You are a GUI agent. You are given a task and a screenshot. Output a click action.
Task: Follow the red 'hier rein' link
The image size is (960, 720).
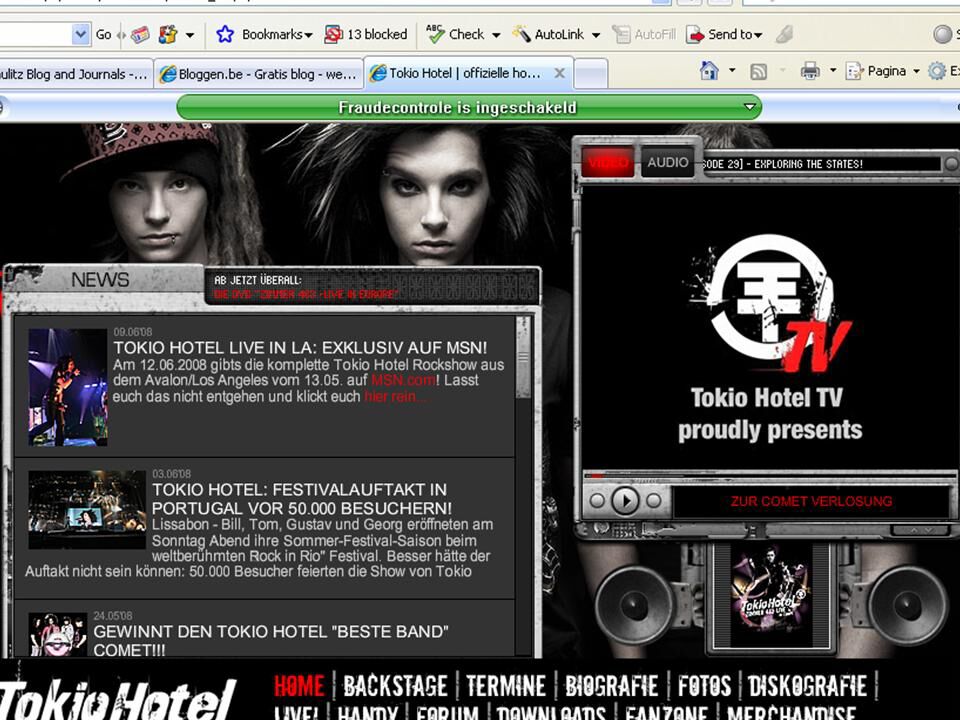(396, 397)
